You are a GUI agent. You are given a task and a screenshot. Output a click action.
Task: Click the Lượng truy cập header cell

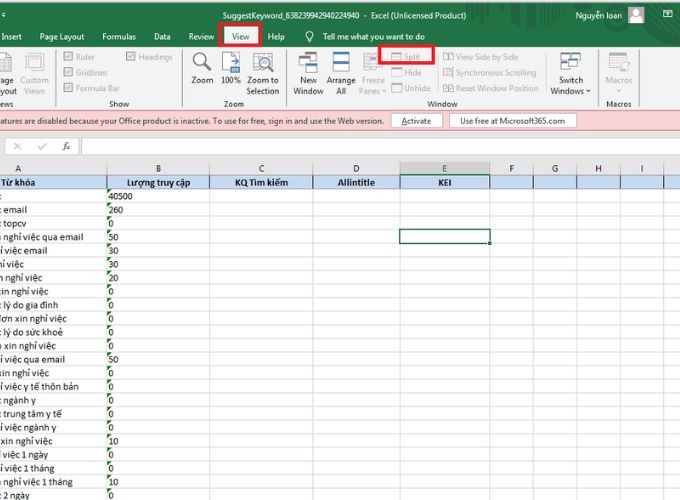158,182
